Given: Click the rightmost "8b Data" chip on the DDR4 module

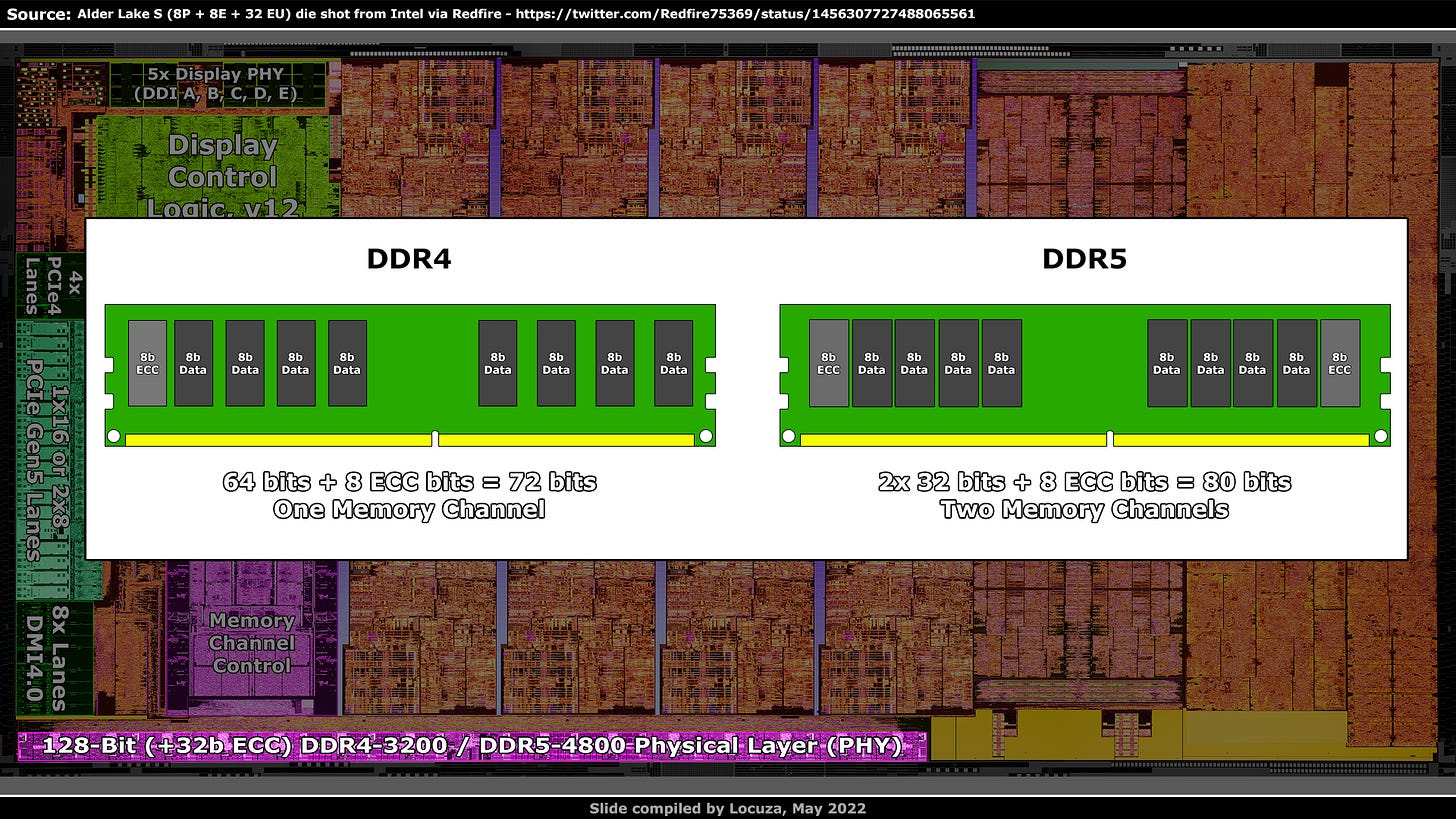Looking at the screenshot, I should tap(674, 363).
